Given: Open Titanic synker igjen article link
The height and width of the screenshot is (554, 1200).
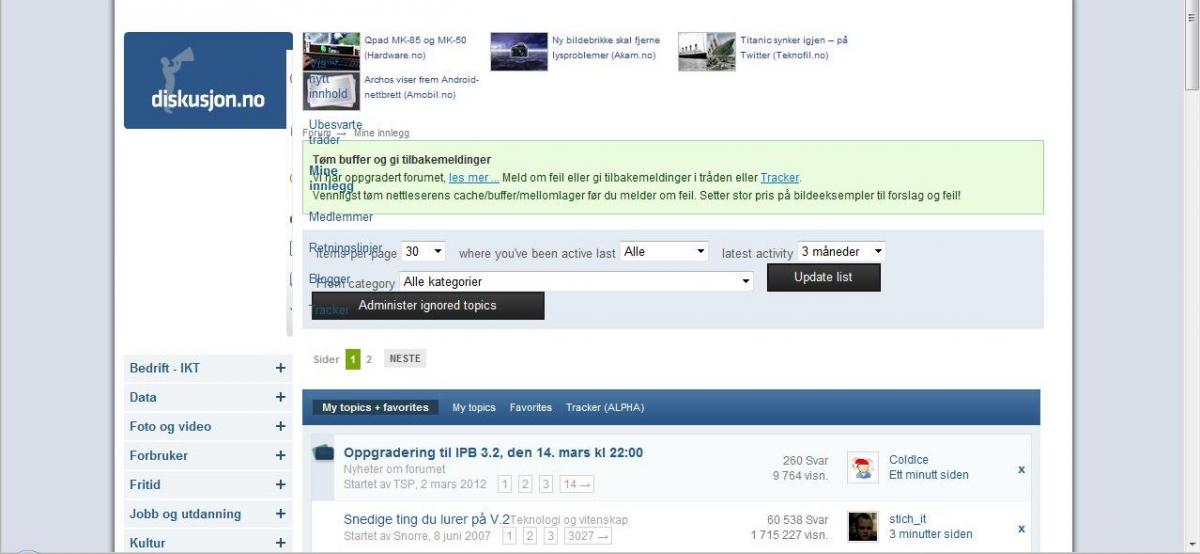Looking at the screenshot, I should tap(794, 48).
